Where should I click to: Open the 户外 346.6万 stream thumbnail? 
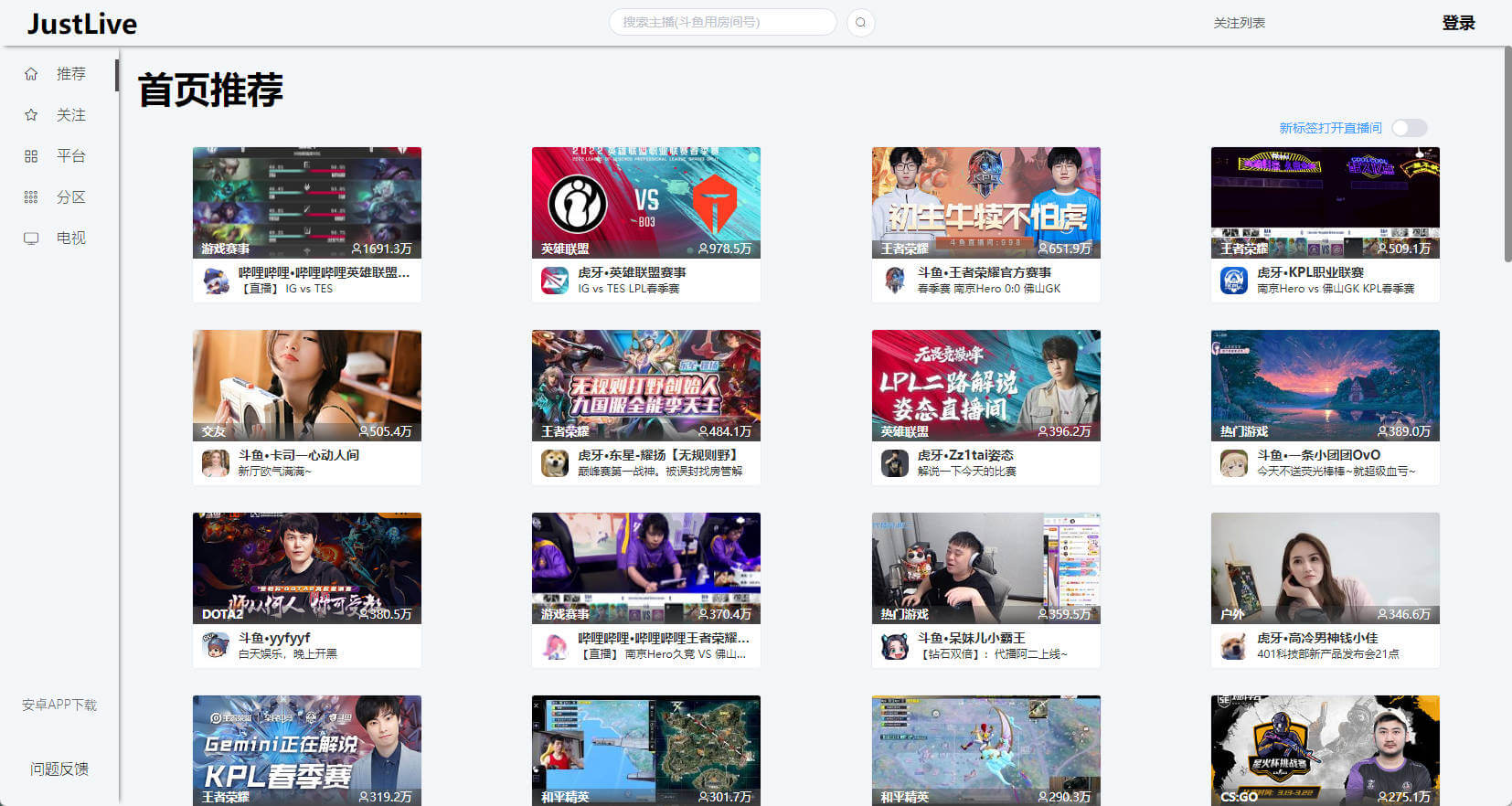tap(1326, 568)
